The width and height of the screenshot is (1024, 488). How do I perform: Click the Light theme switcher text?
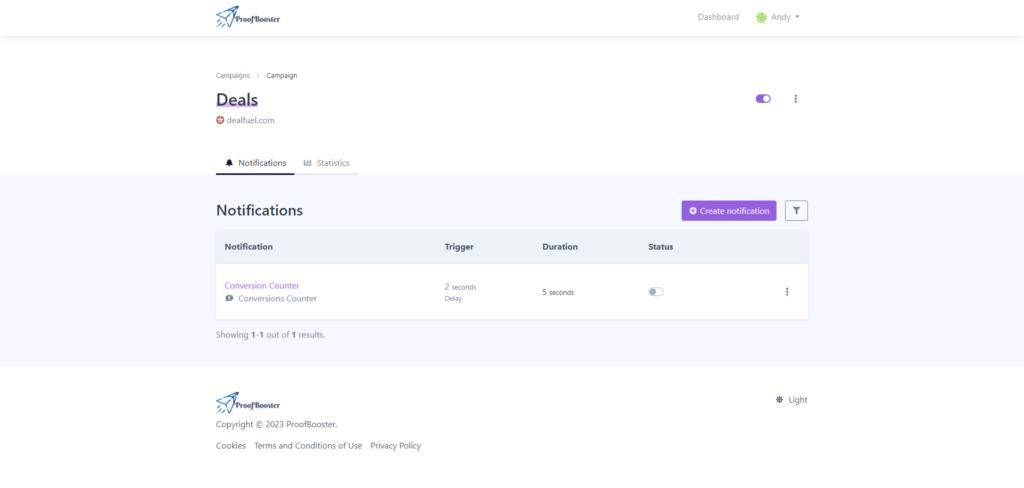click(797, 400)
